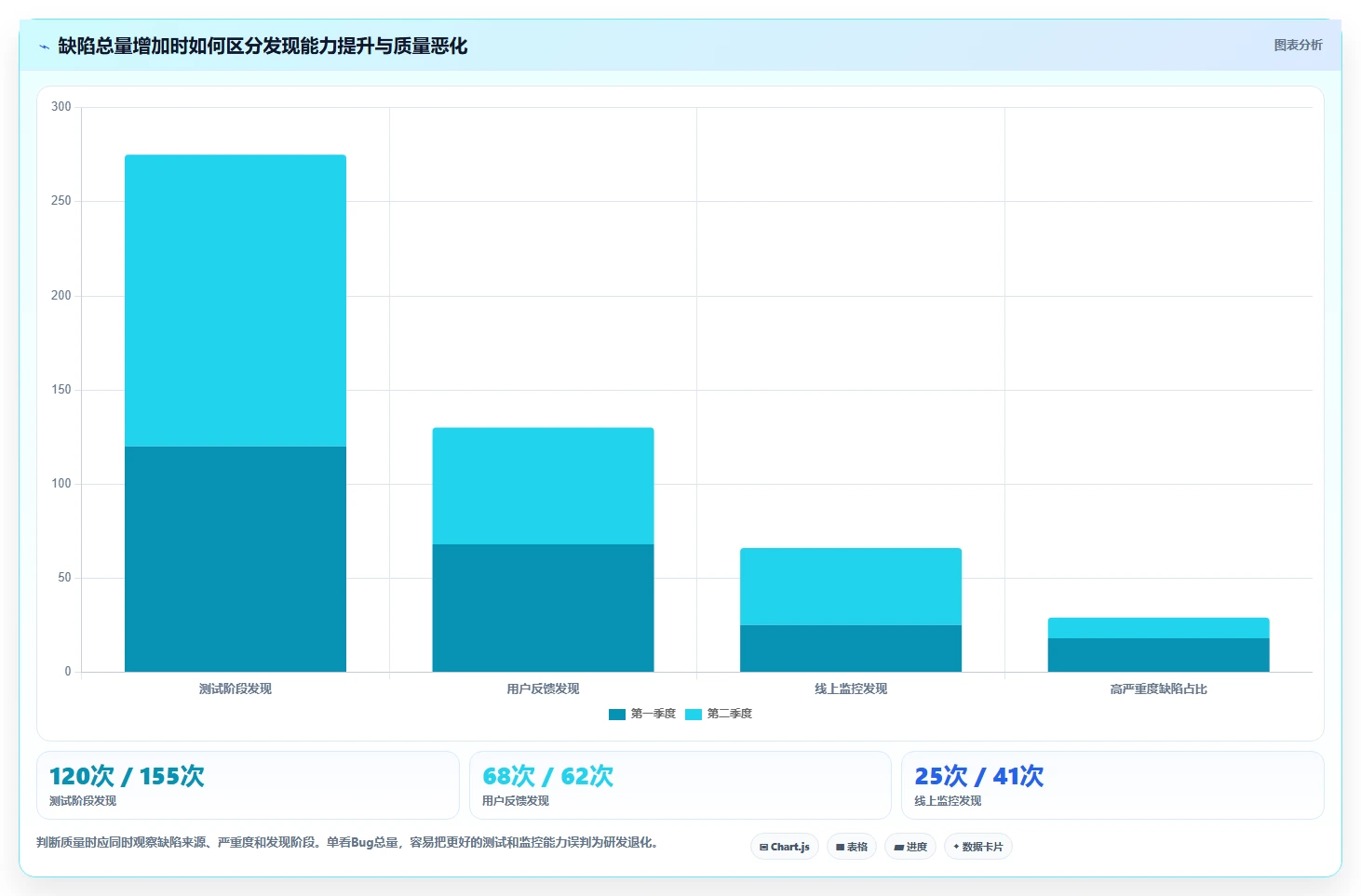The height and width of the screenshot is (896, 1361).
Task: Click the 高严重度缺陷占比 x-axis label
Action: point(1158,689)
